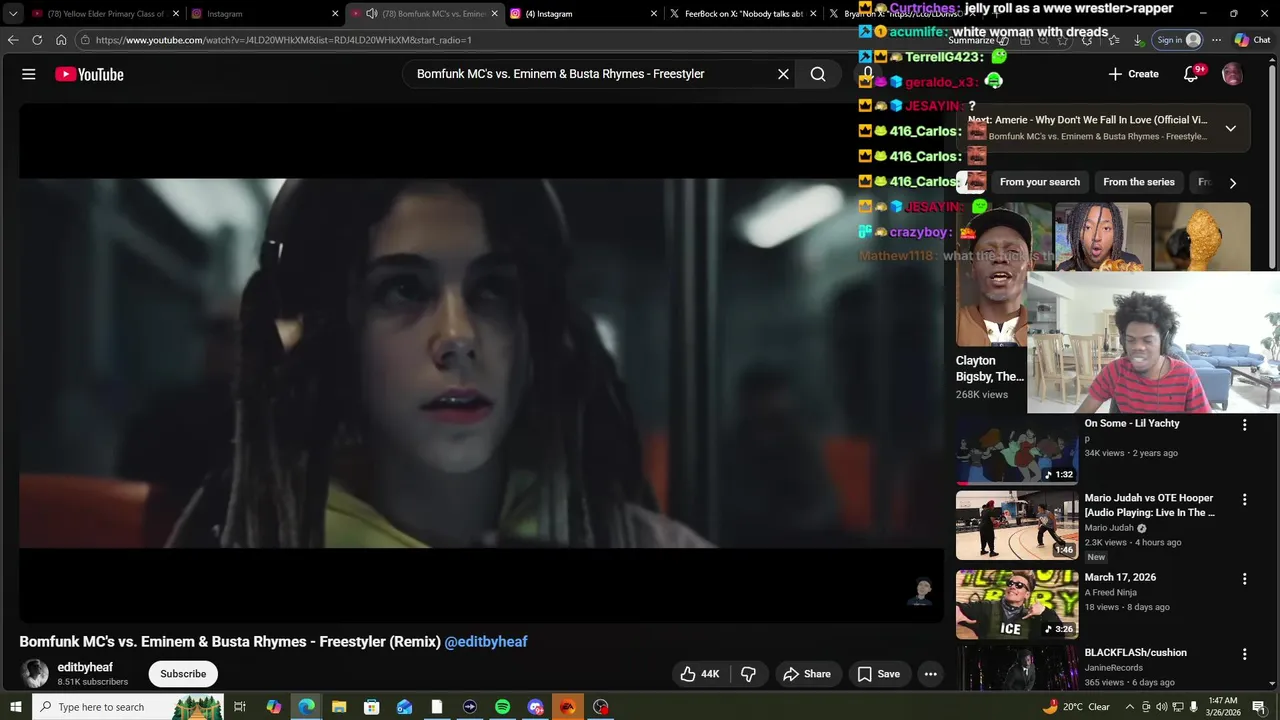Open options for BLACKFLASh/cushion video
1280x720 pixels.
(x=1244, y=654)
